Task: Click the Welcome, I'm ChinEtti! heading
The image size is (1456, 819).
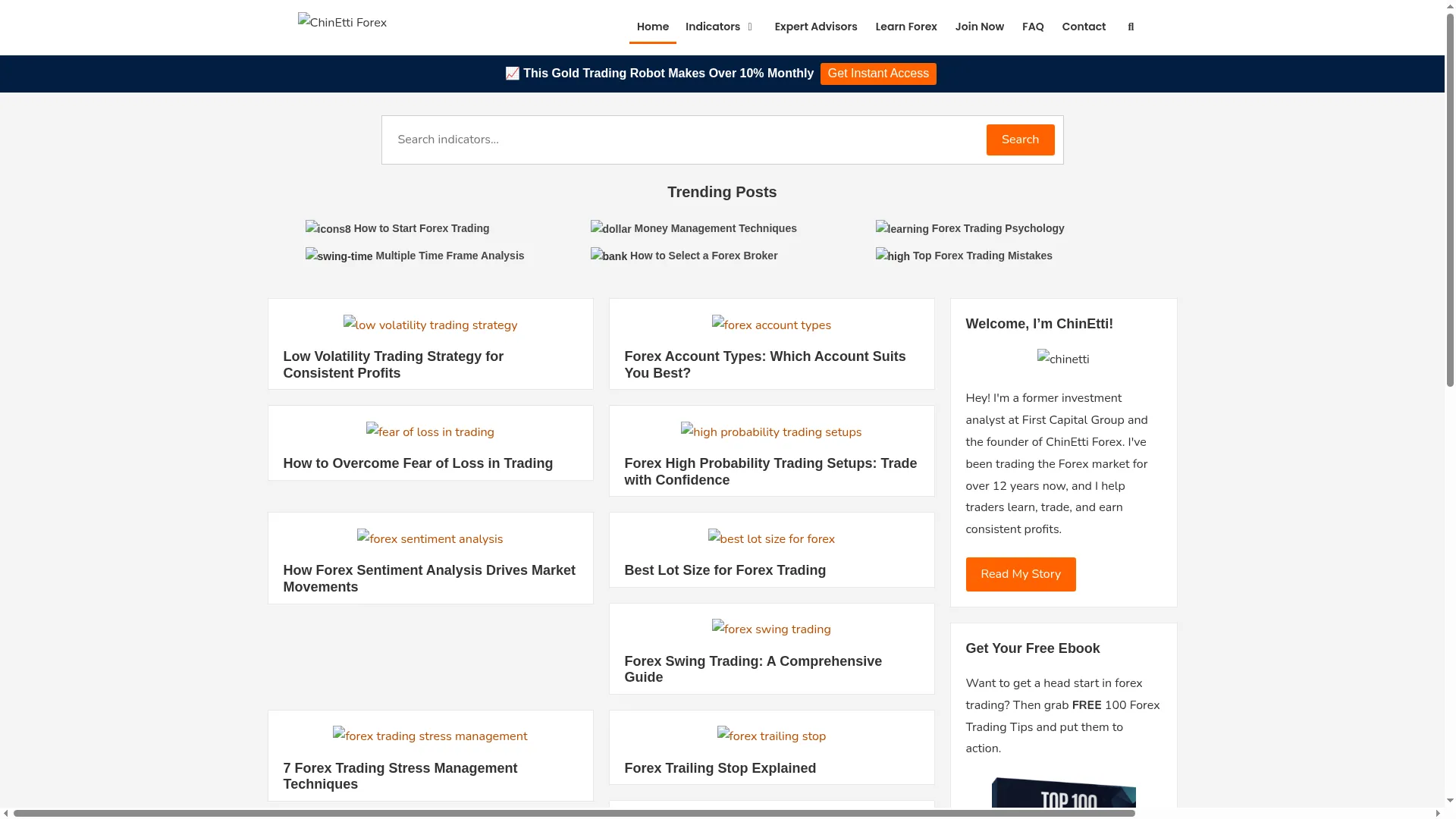Action: (x=1040, y=324)
